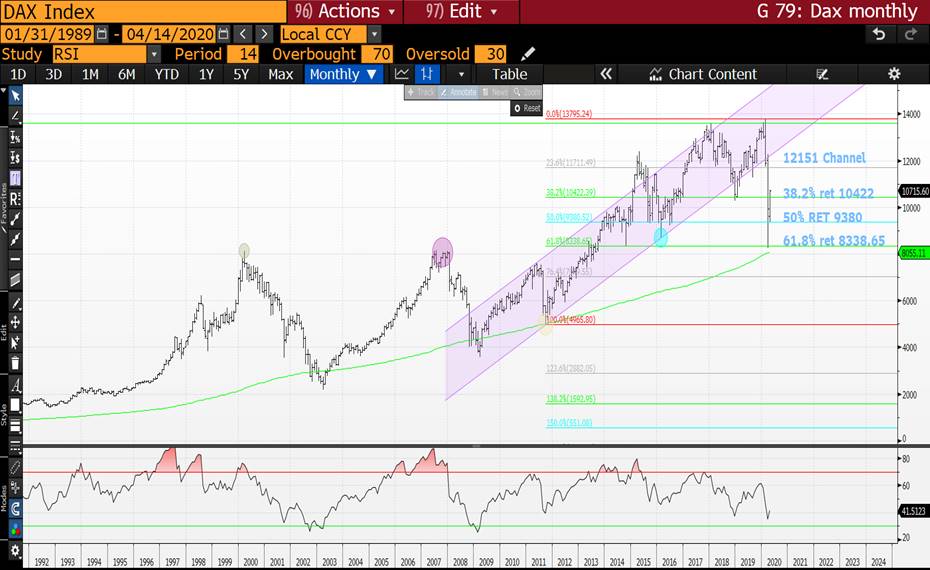The height and width of the screenshot is (570, 930).
Task: Open chart settings gear in toolbar
Action: tap(894, 74)
